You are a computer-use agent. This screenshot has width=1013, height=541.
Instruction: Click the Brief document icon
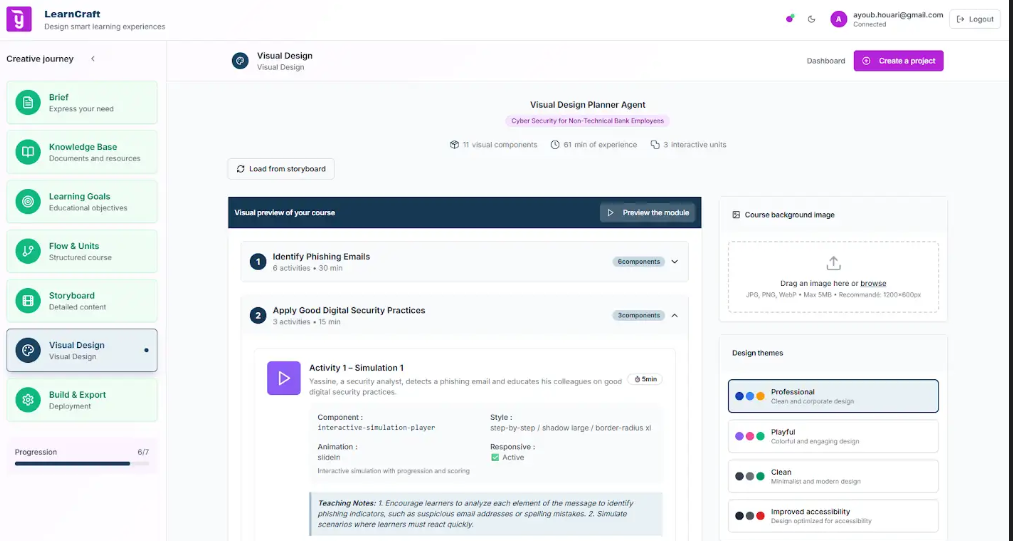pyautogui.click(x=28, y=103)
